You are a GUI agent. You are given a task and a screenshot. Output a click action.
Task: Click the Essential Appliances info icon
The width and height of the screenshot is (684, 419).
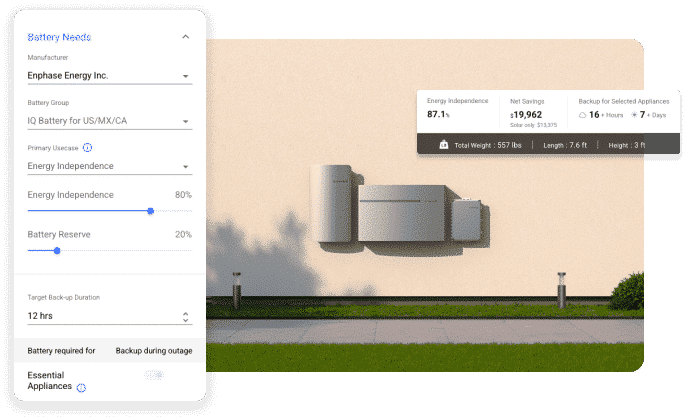[81, 388]
